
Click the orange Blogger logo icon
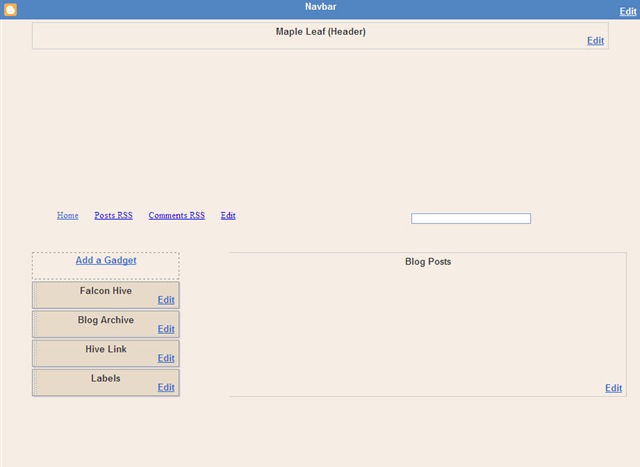(10, 9)
